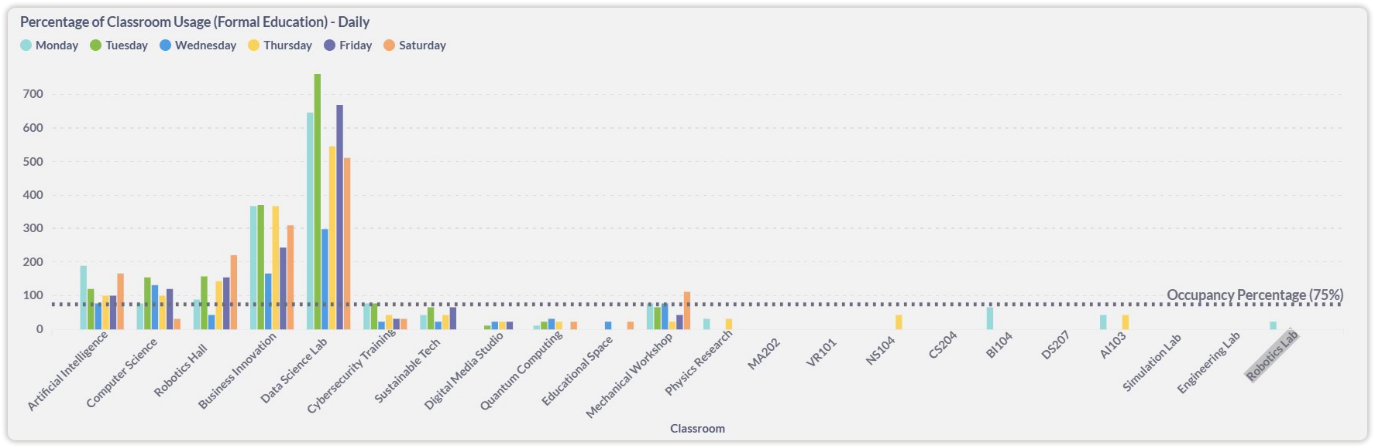Image resolution: width=1375 pixels, height=448 pixels.
Task: Click the yellow Thursday bar for NS104
Action: [898, 322]
